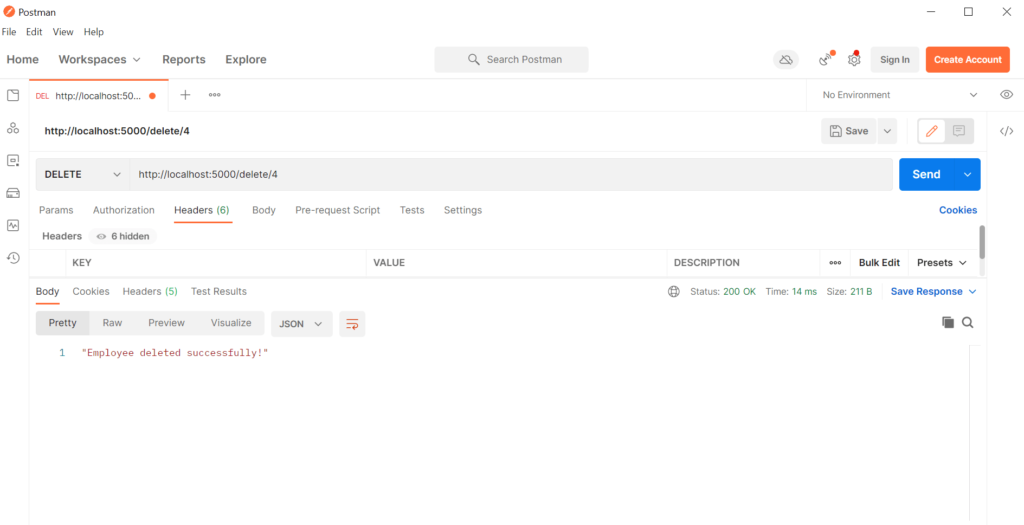1024x525 pixels.
Task: Open the APIs sidebar icon
Action: click(x=13, y=128)
